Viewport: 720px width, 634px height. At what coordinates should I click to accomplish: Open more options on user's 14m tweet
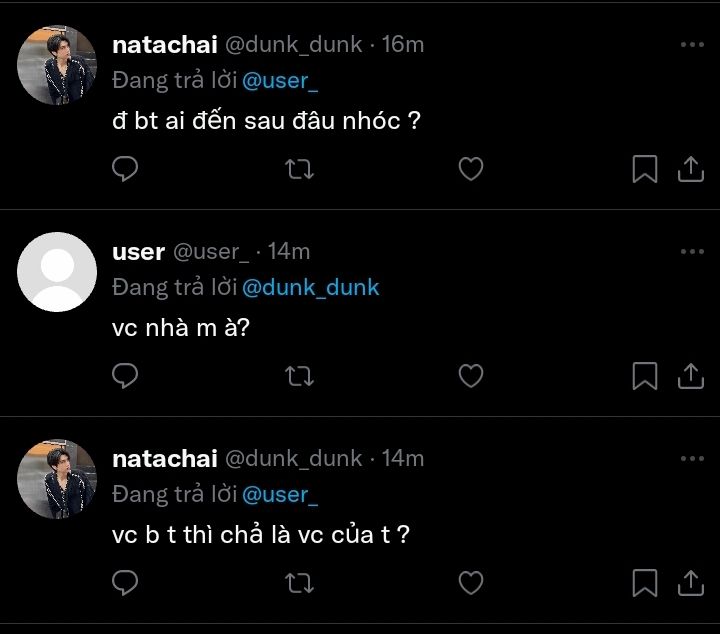pos(692,252)
